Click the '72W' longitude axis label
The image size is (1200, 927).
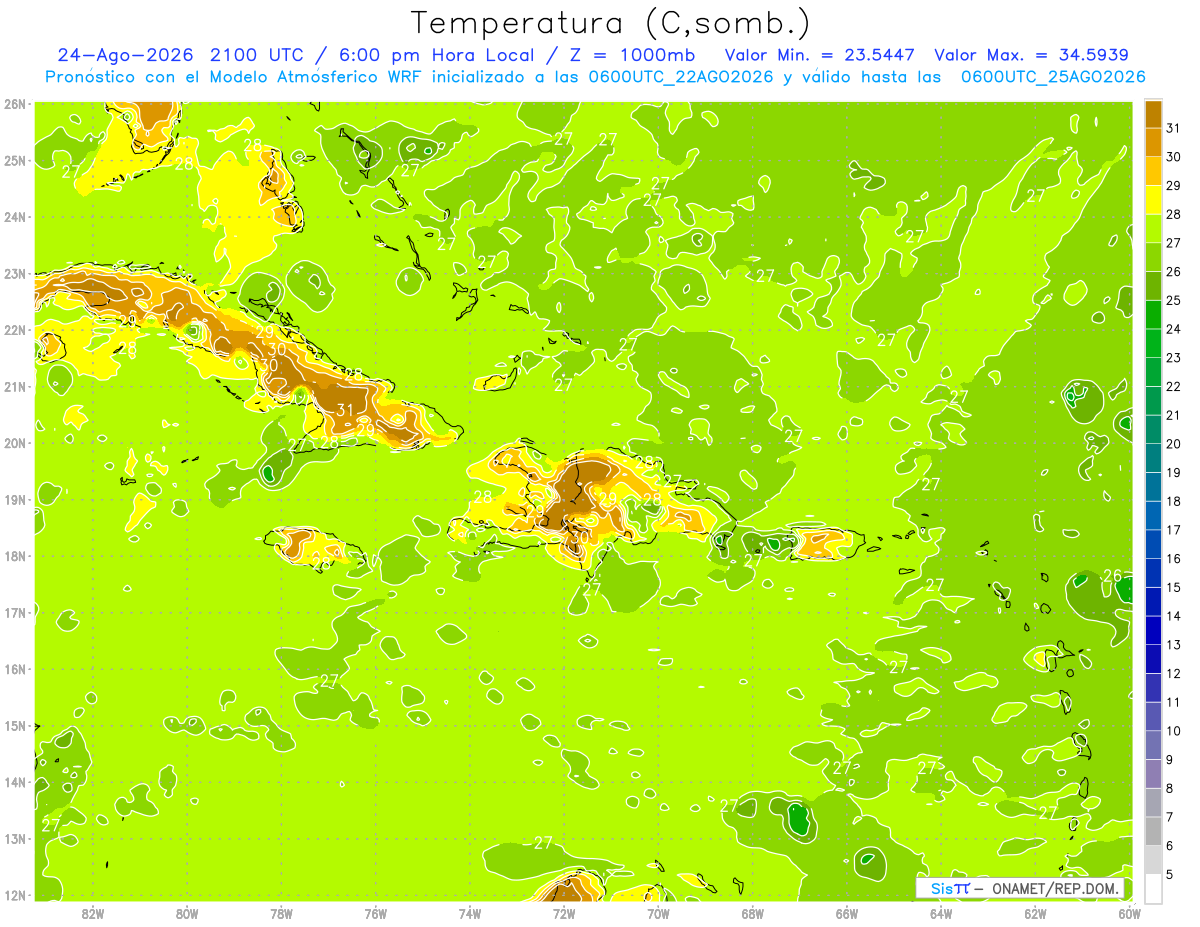pos(564,913)
